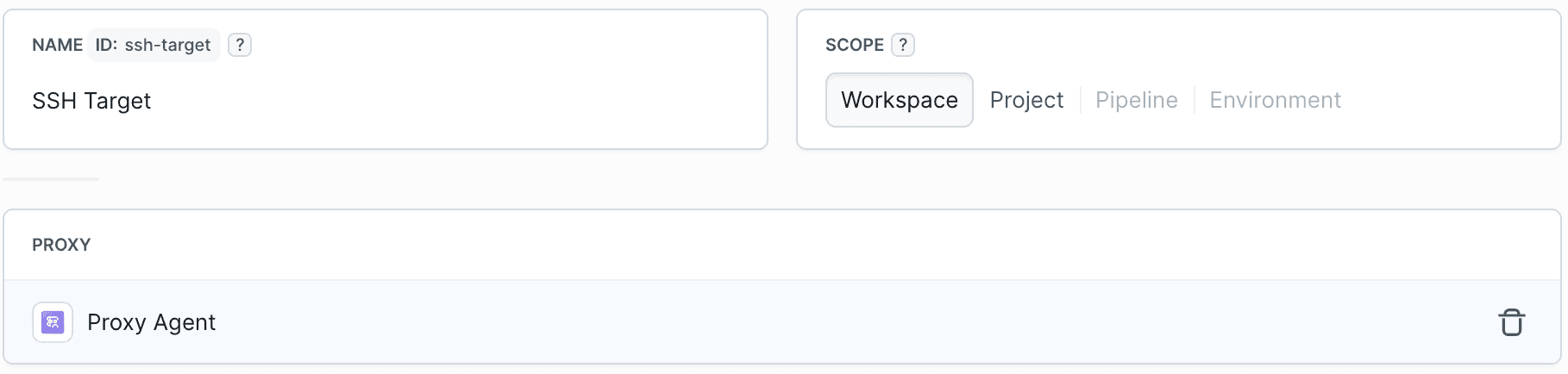Click the "ssh-target" identifier text
Viewport: 1568px width, 374px height.
[168, 45]
